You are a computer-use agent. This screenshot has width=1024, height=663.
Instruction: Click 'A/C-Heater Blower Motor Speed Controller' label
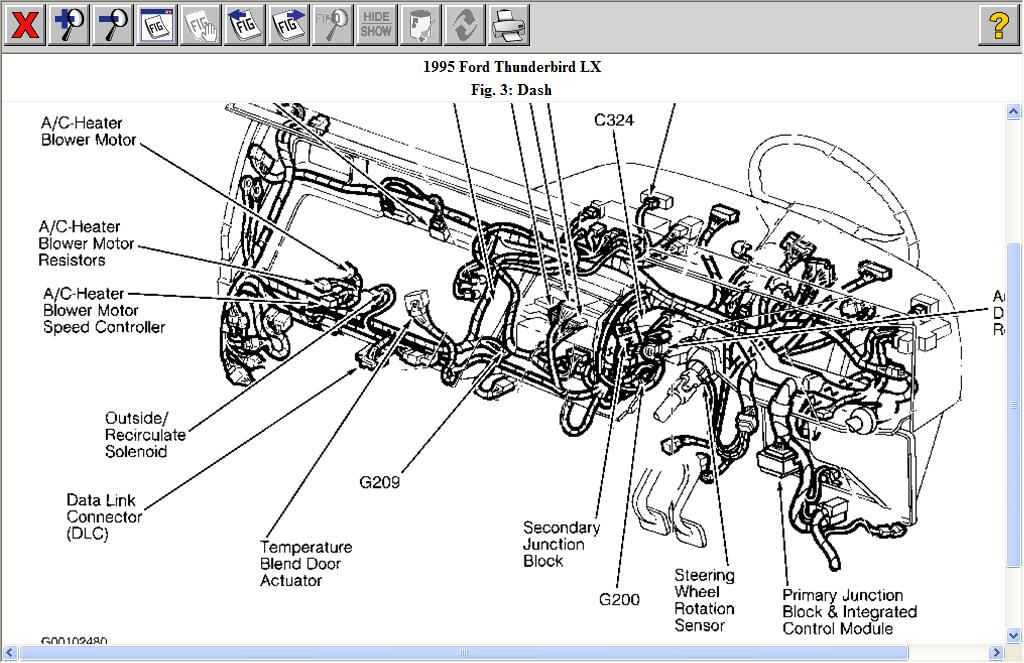pos(103,310)
